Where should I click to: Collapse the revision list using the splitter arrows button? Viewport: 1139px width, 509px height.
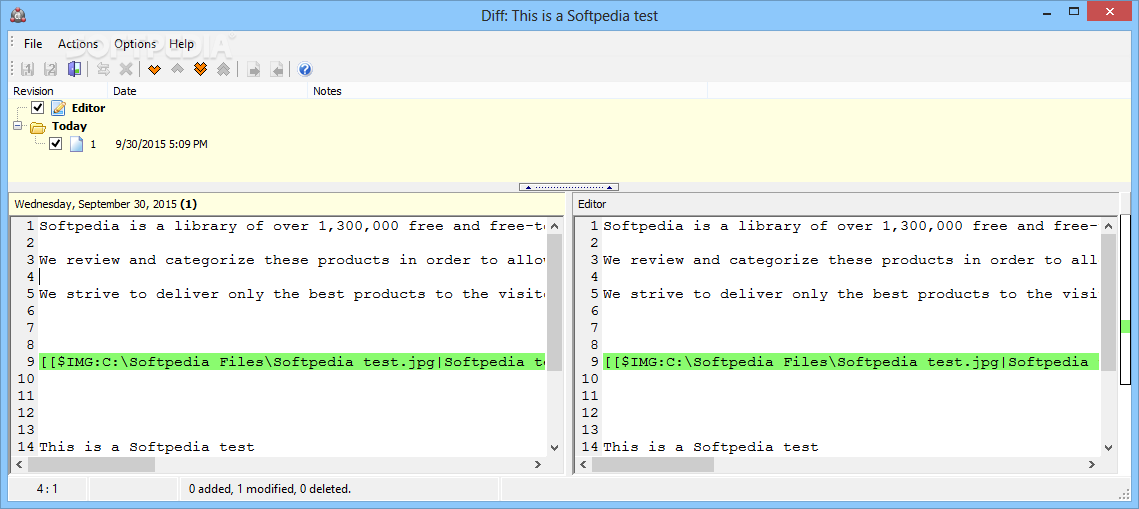click(569, 187)
